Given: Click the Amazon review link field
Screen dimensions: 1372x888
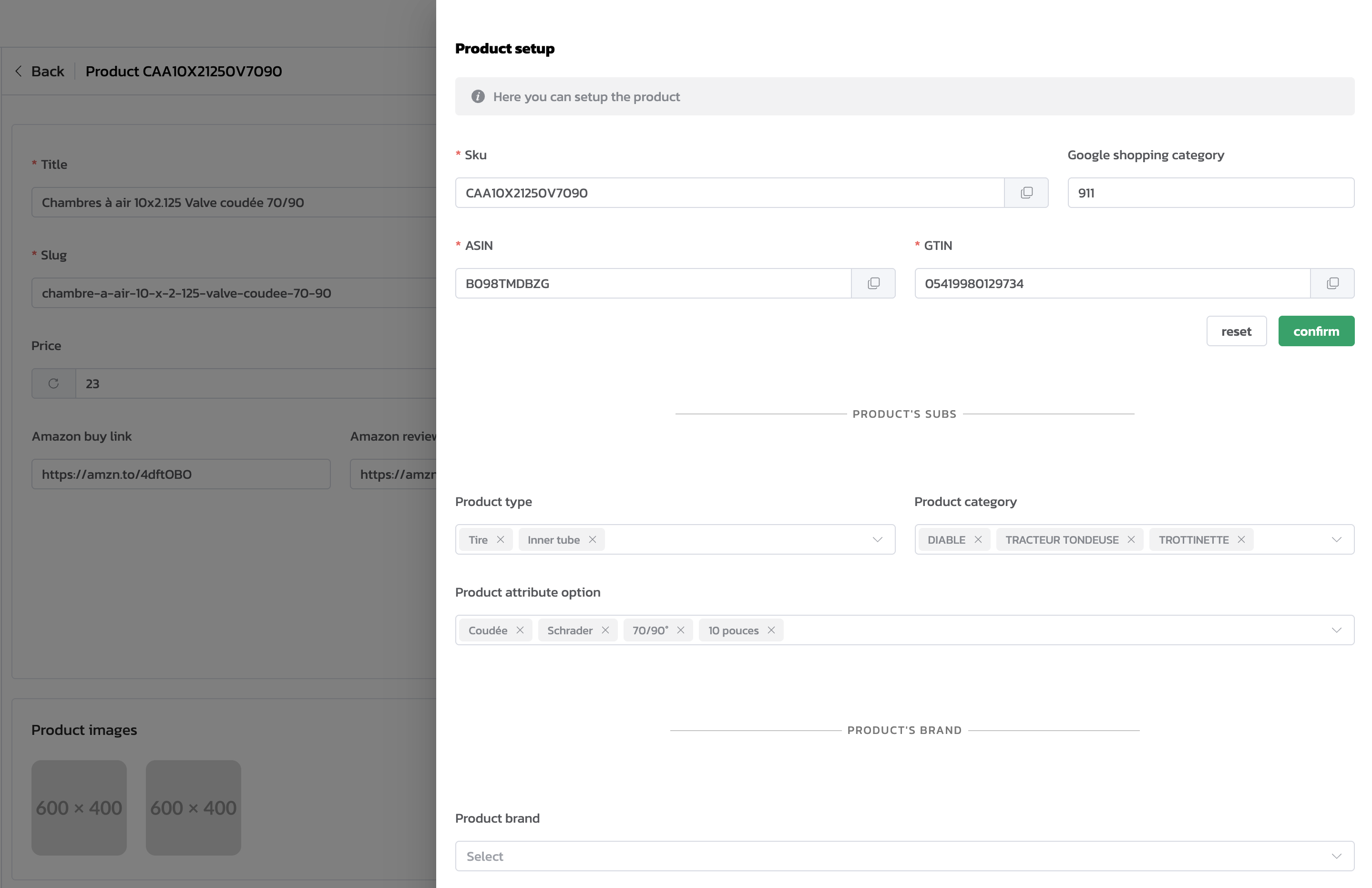Looking at the screenshot, I should click(x=393, y=474).
